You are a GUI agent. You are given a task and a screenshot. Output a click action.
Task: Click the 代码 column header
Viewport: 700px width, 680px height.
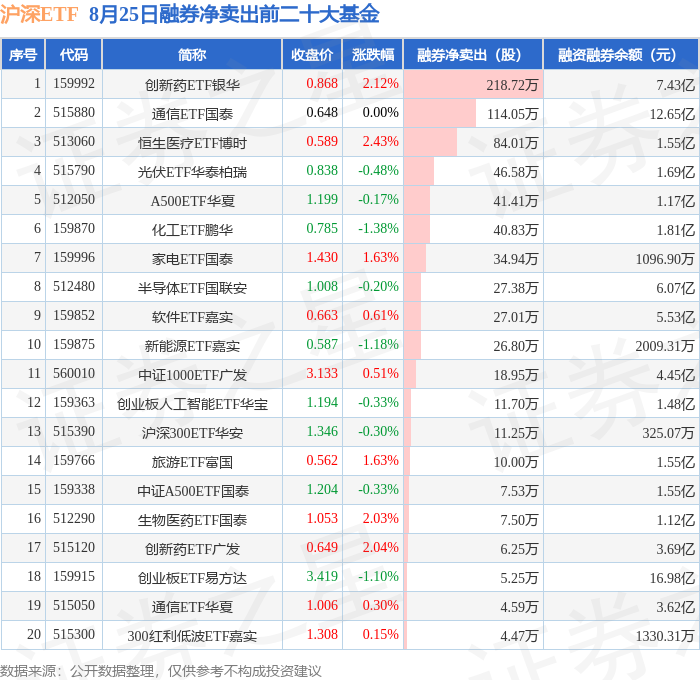pos(74,54)
